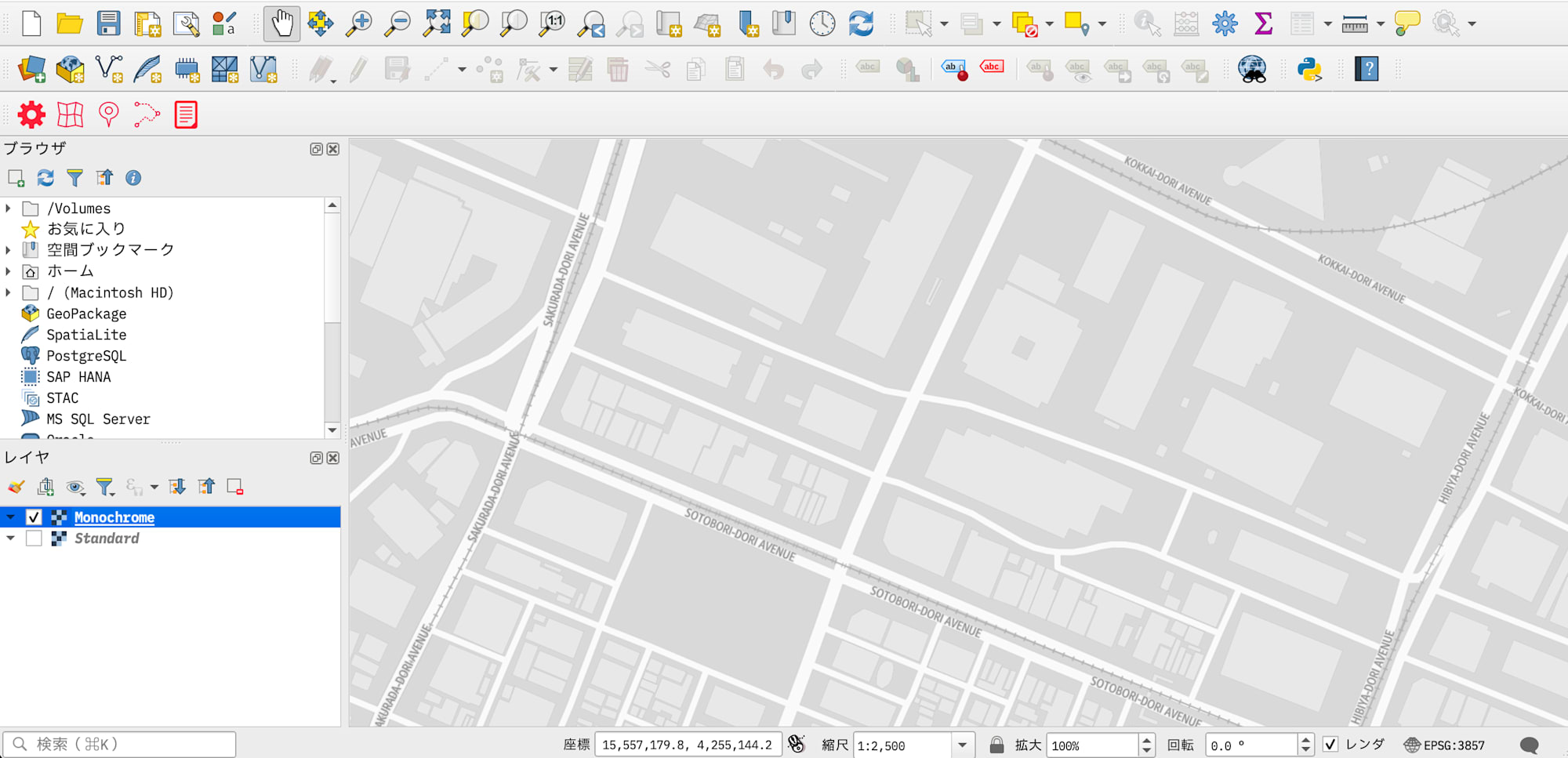
Task: Click the Zoom In magnifier tool
Action: click(359, 24)
